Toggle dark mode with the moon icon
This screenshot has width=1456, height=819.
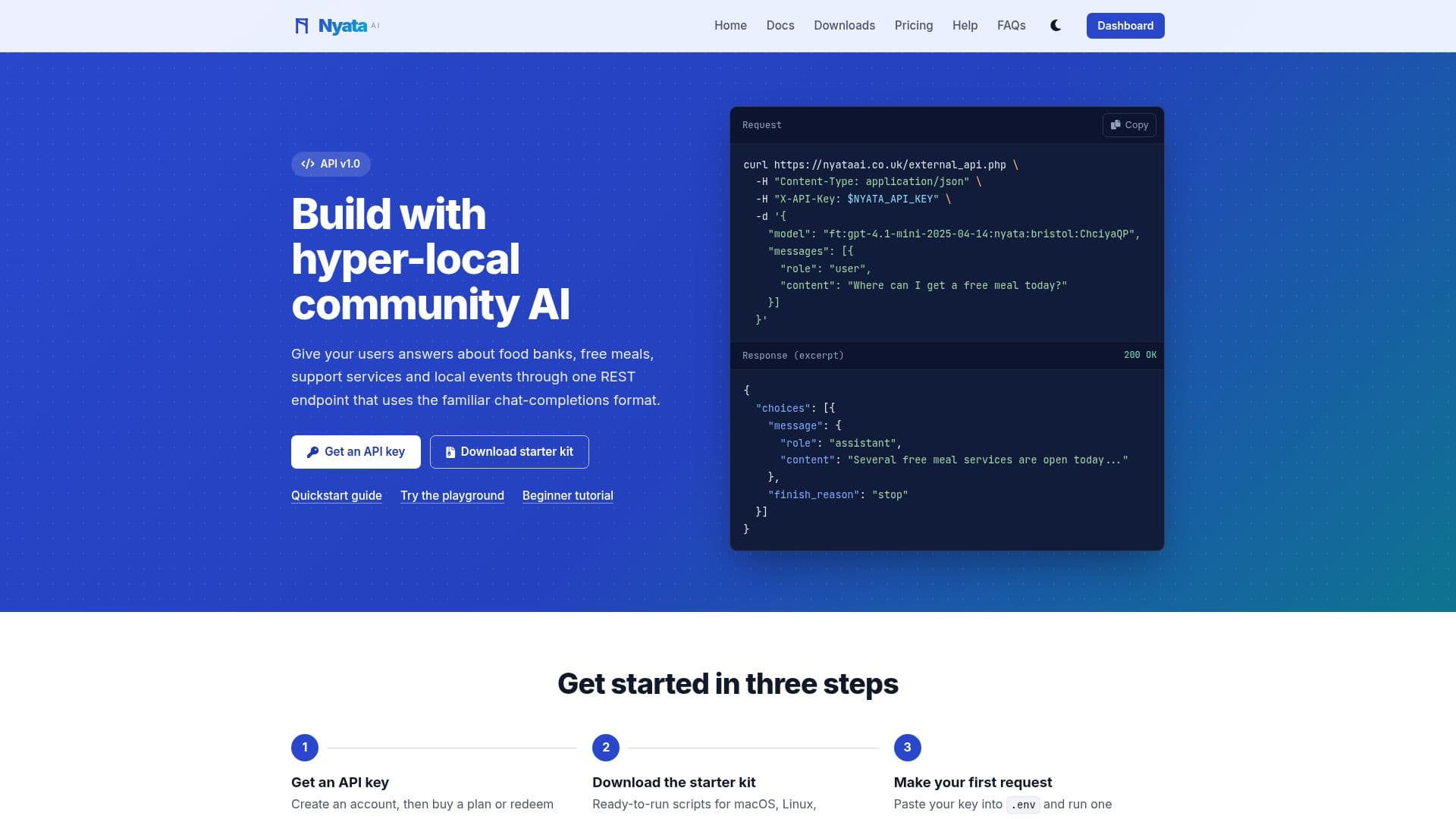[x=1056, y=26]
